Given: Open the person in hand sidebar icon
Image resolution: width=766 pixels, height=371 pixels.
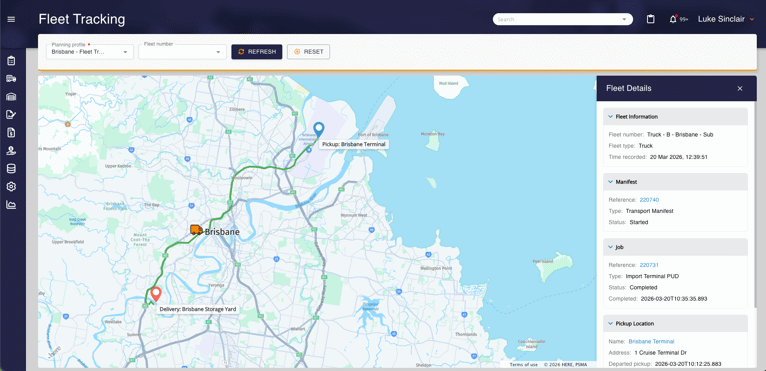Looking at the screenshot, I should click(11, 151).
